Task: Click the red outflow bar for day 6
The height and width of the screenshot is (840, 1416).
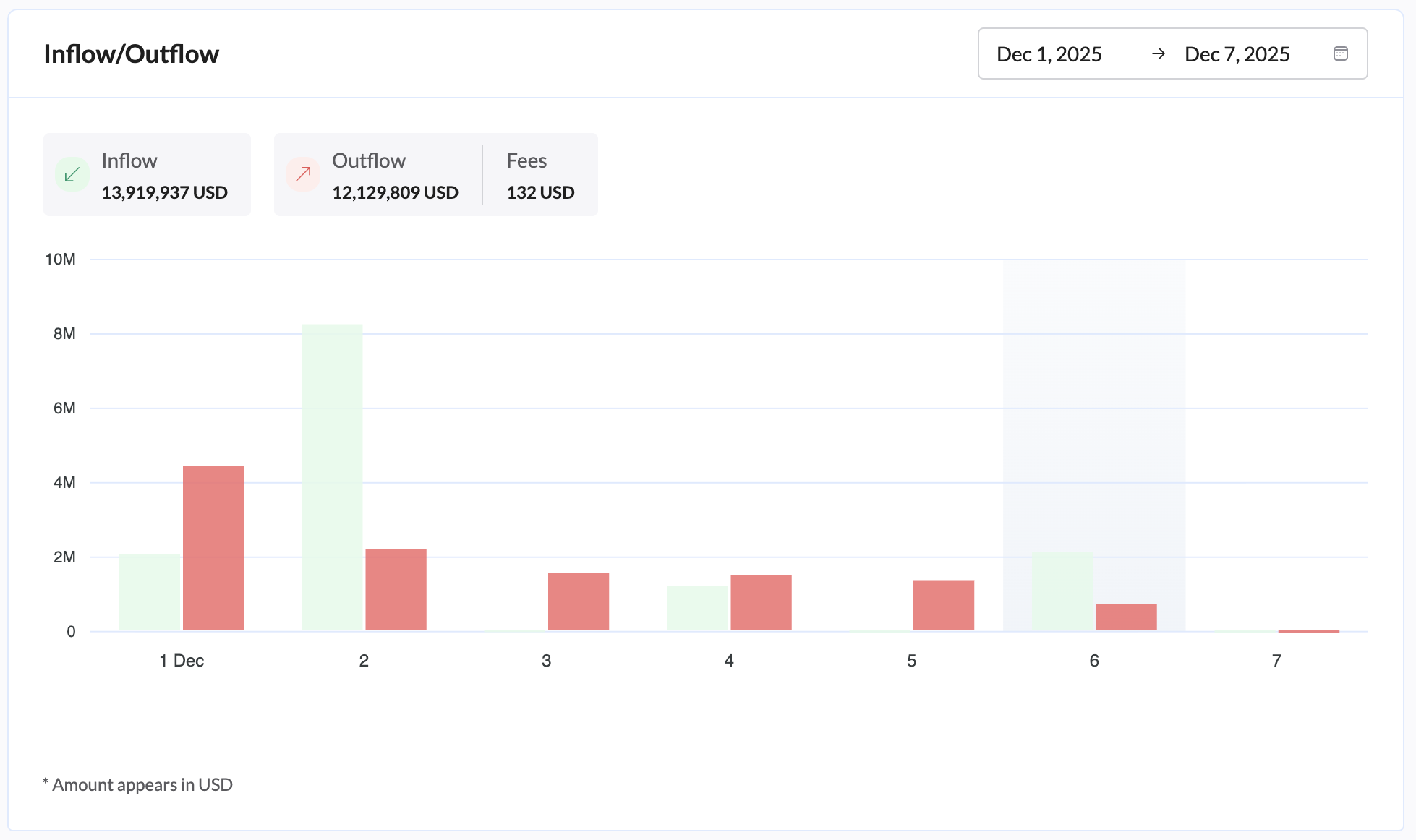Action: 1126,617
